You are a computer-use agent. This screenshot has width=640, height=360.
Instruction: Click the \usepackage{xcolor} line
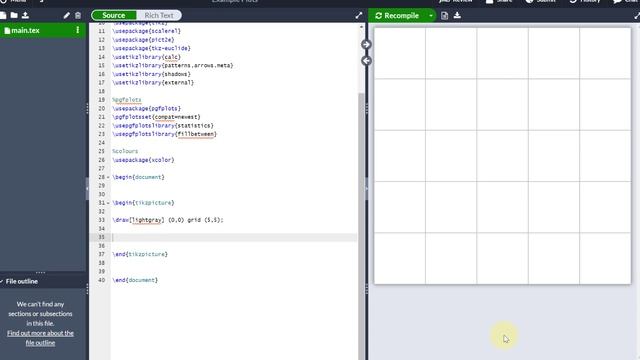[143, 160]
